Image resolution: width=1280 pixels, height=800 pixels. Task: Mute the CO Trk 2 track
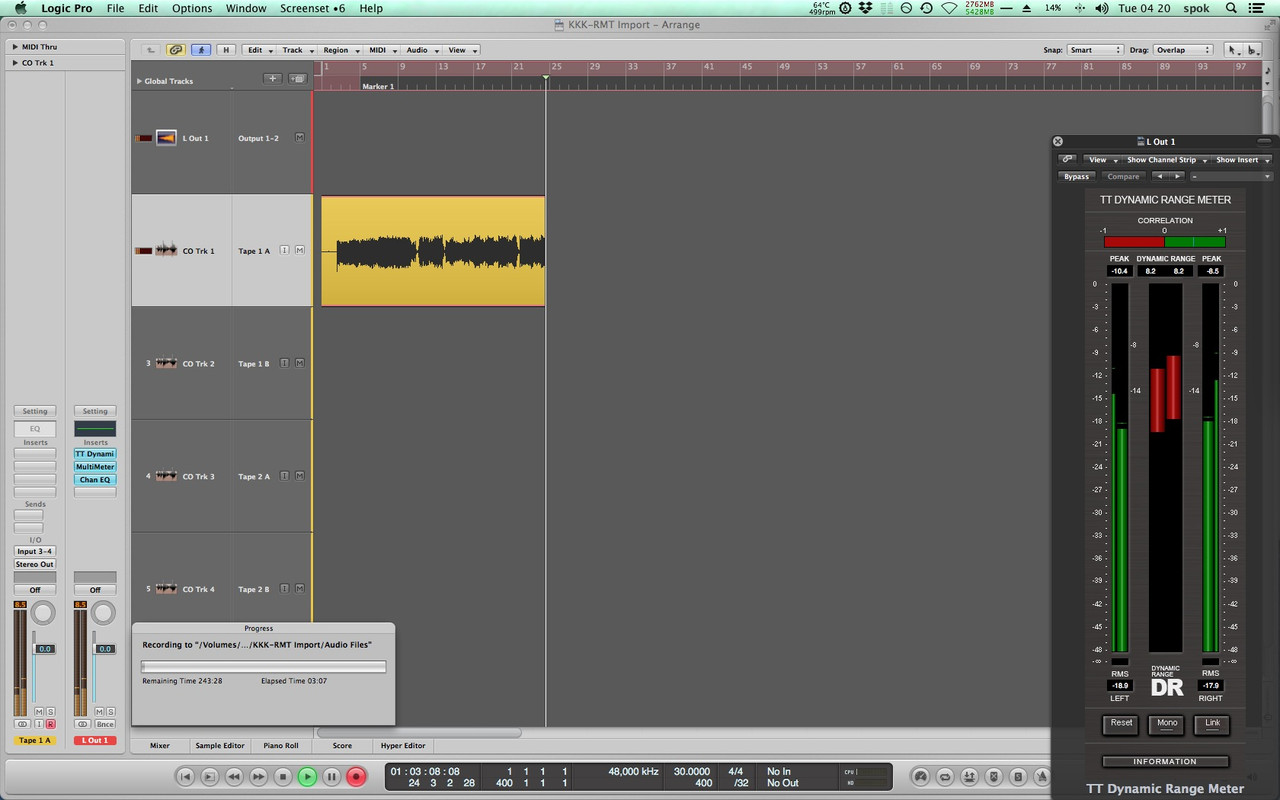click(x=299, y=363)
